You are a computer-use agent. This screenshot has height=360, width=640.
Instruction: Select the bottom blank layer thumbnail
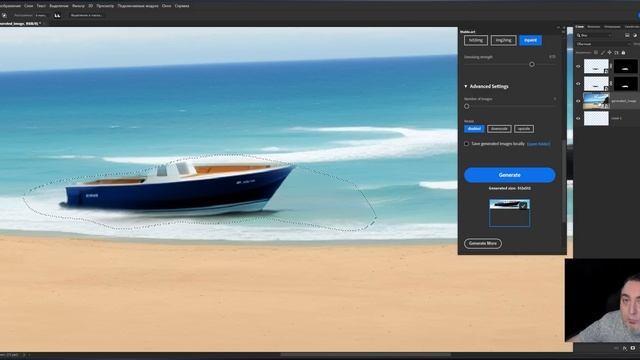596,118
